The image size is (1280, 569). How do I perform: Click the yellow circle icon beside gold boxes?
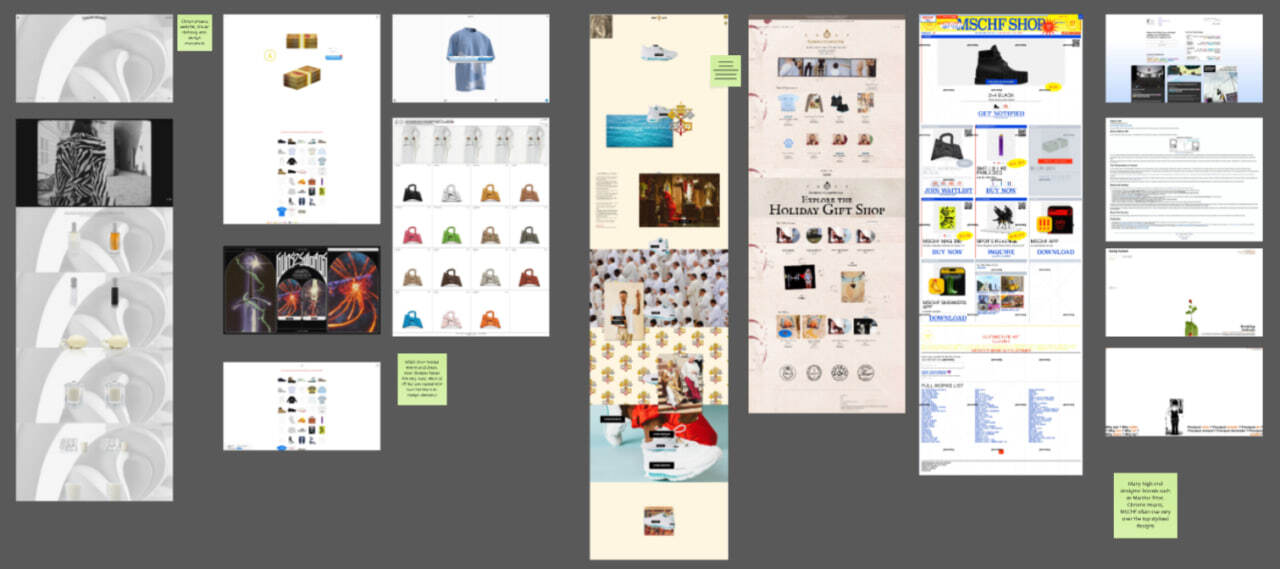point(270,55)
